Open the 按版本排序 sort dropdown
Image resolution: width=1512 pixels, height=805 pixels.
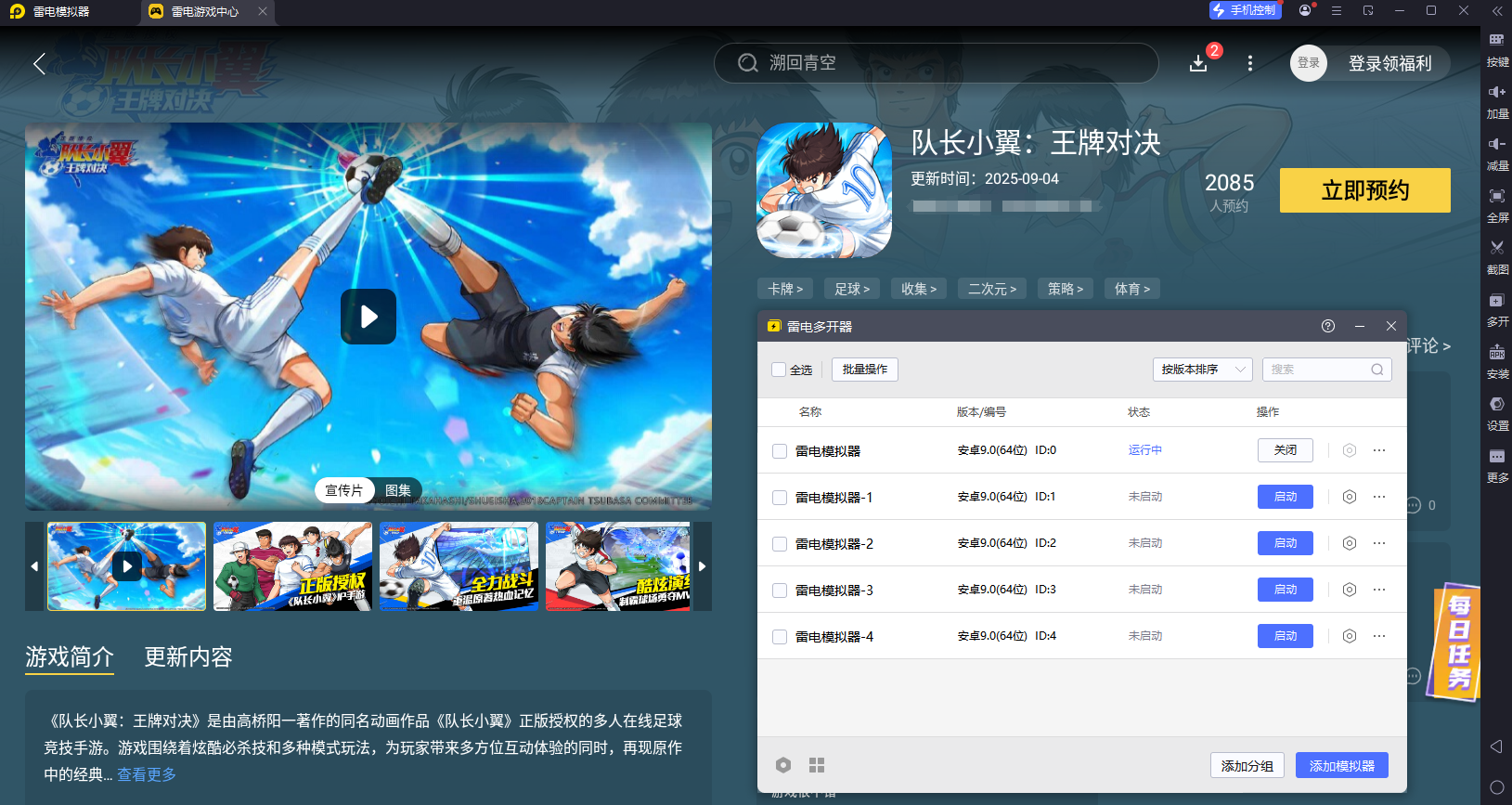coord(1203,370)
